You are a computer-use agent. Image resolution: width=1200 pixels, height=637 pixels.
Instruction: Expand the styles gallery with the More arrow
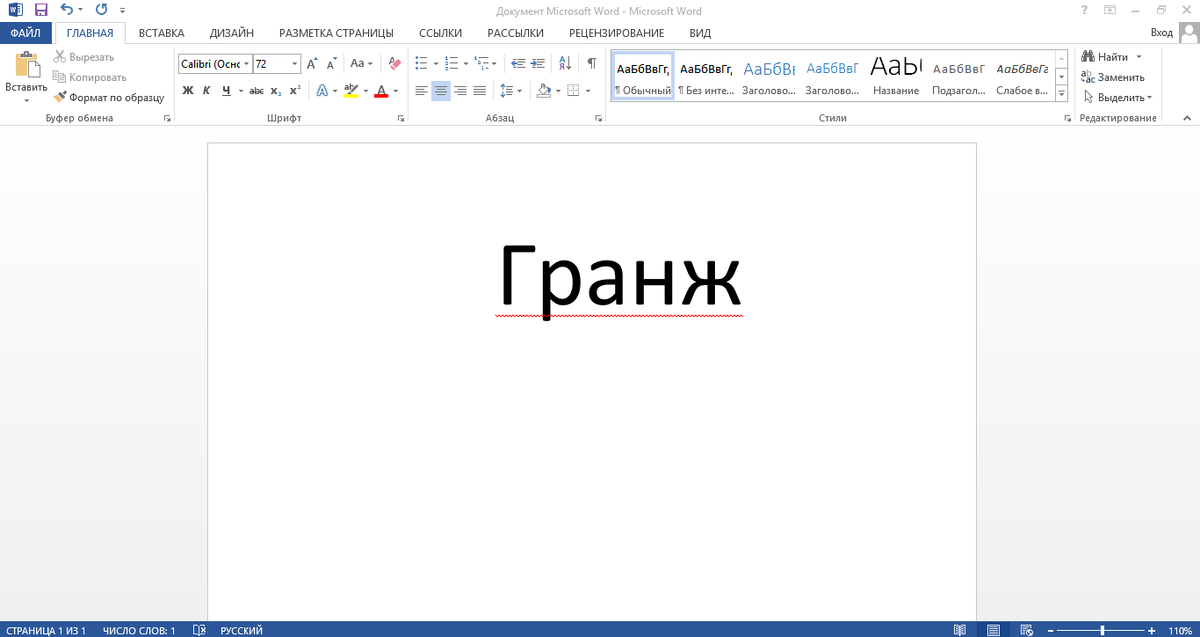(1061, 95)
